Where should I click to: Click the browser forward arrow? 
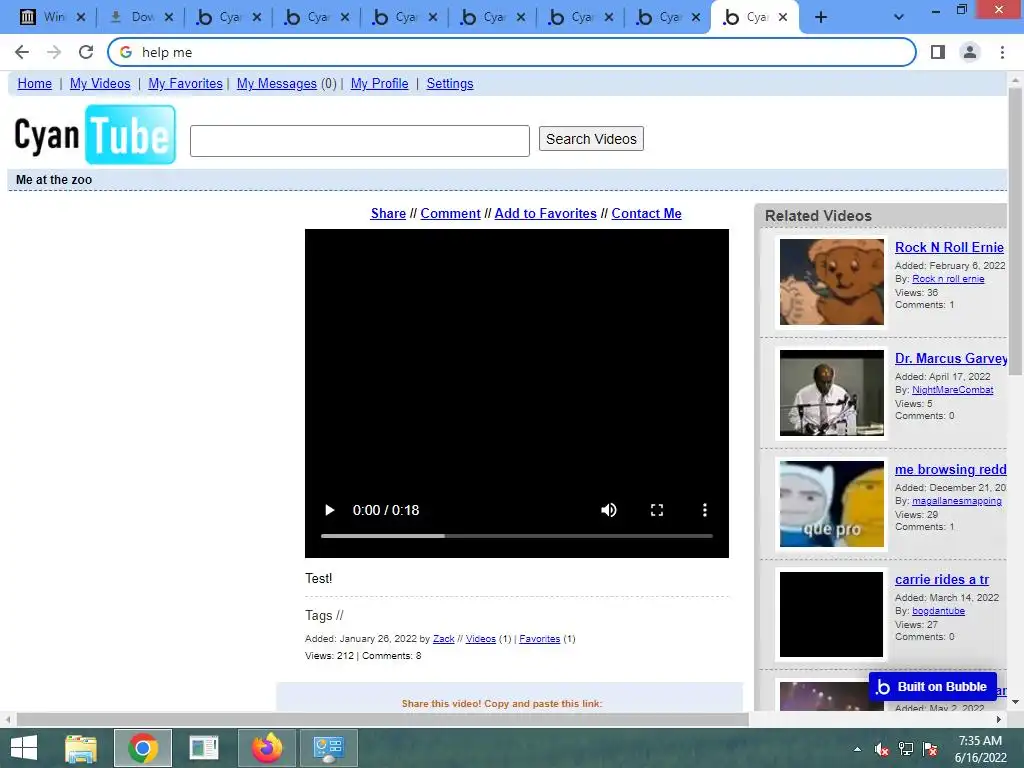click(x=54, y=52)
